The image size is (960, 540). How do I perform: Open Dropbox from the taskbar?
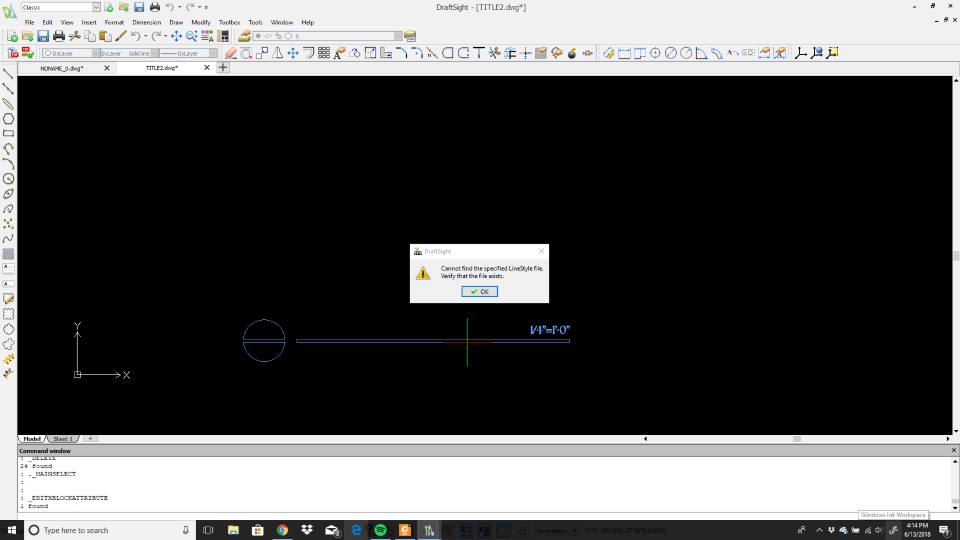307,530
